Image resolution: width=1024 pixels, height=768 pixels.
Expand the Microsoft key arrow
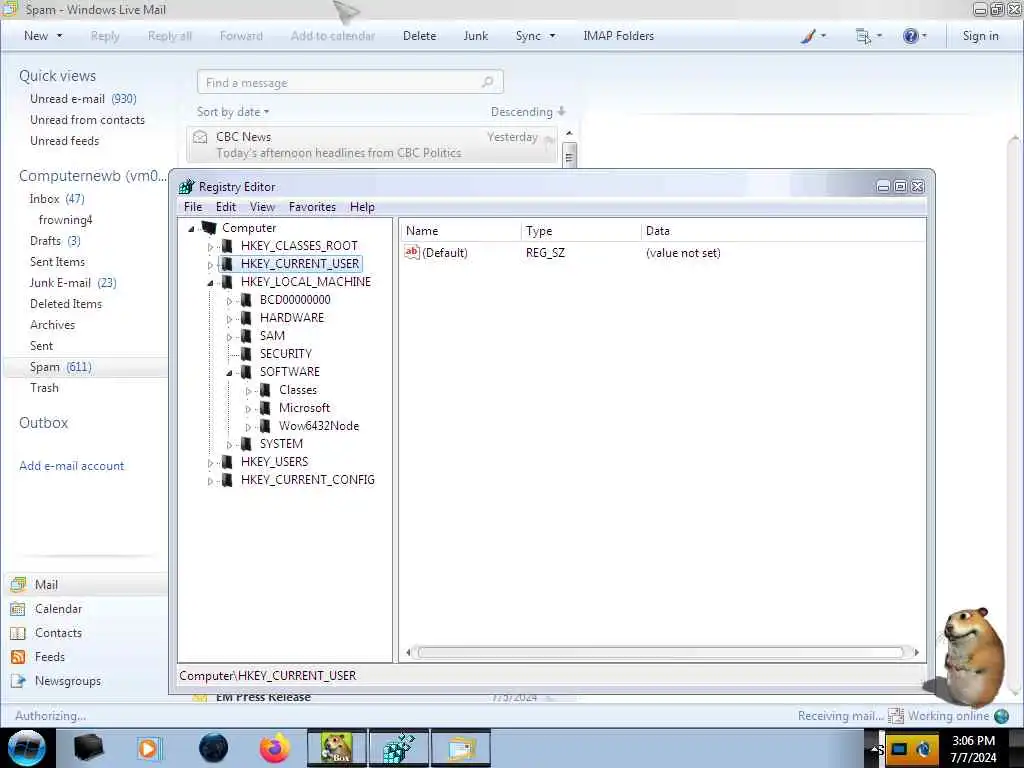(248, 409)
